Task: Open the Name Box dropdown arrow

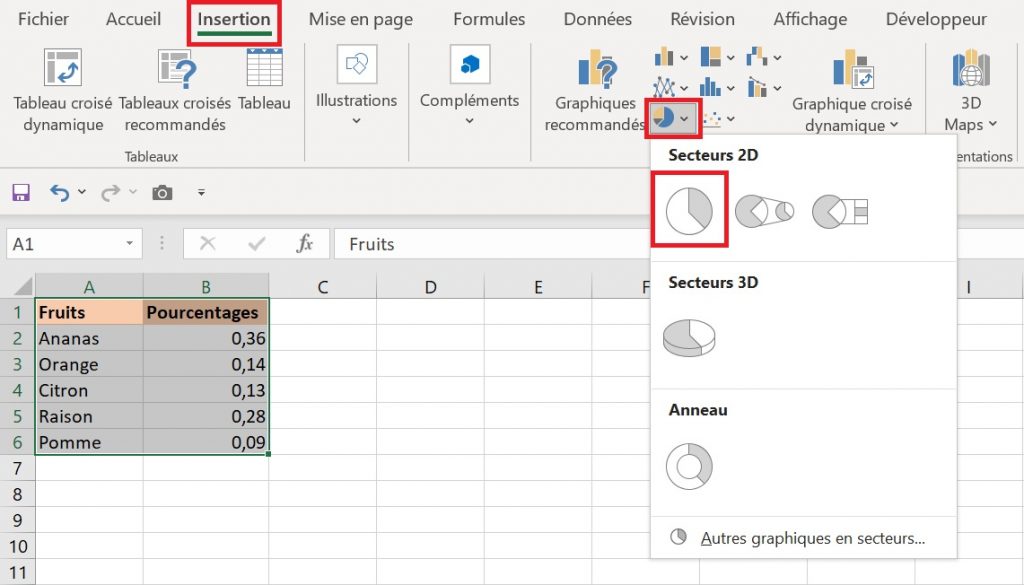Action: [x=129, y=243]
